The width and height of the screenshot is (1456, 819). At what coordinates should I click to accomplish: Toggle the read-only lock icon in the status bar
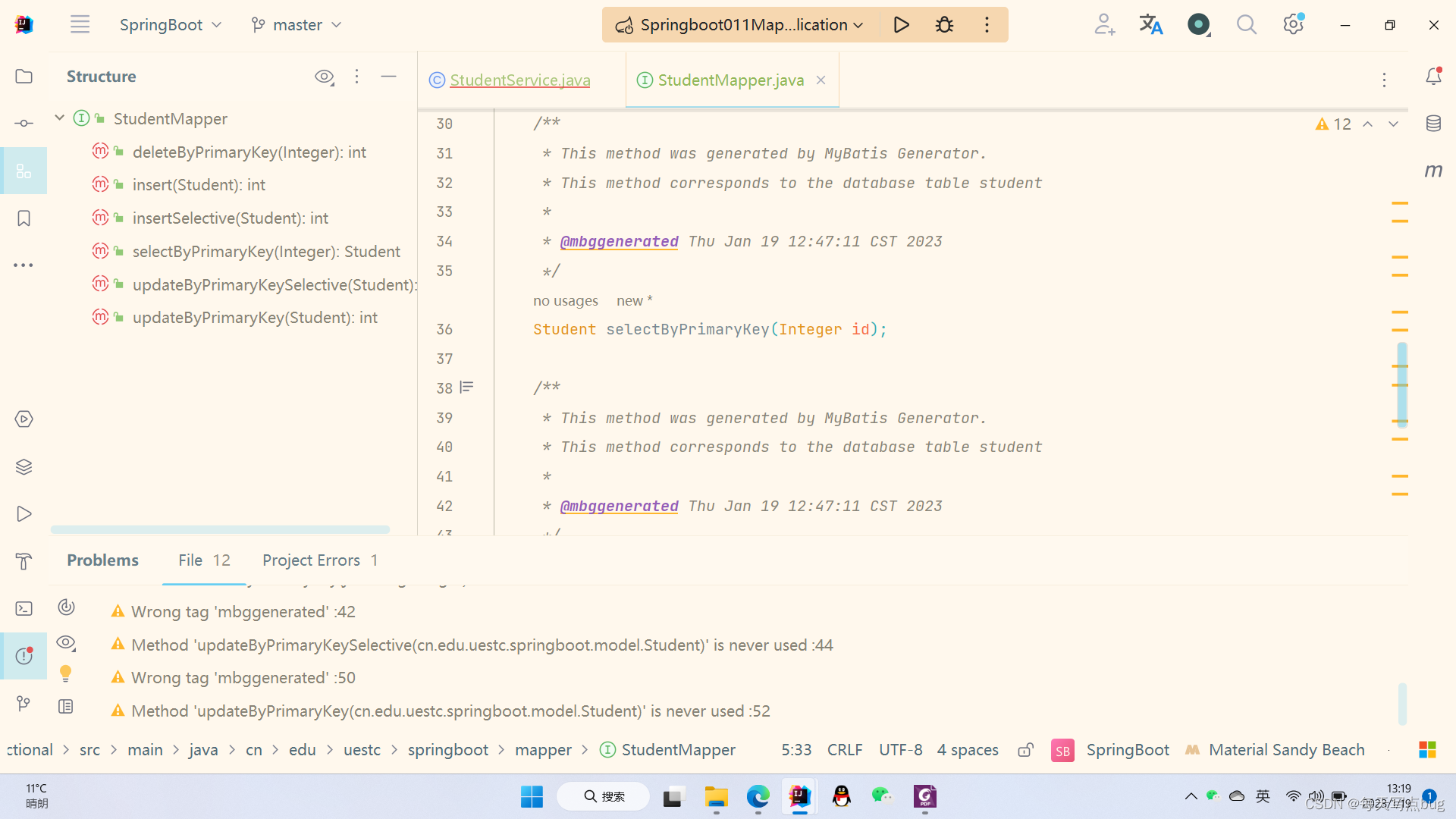[1025, 750]
